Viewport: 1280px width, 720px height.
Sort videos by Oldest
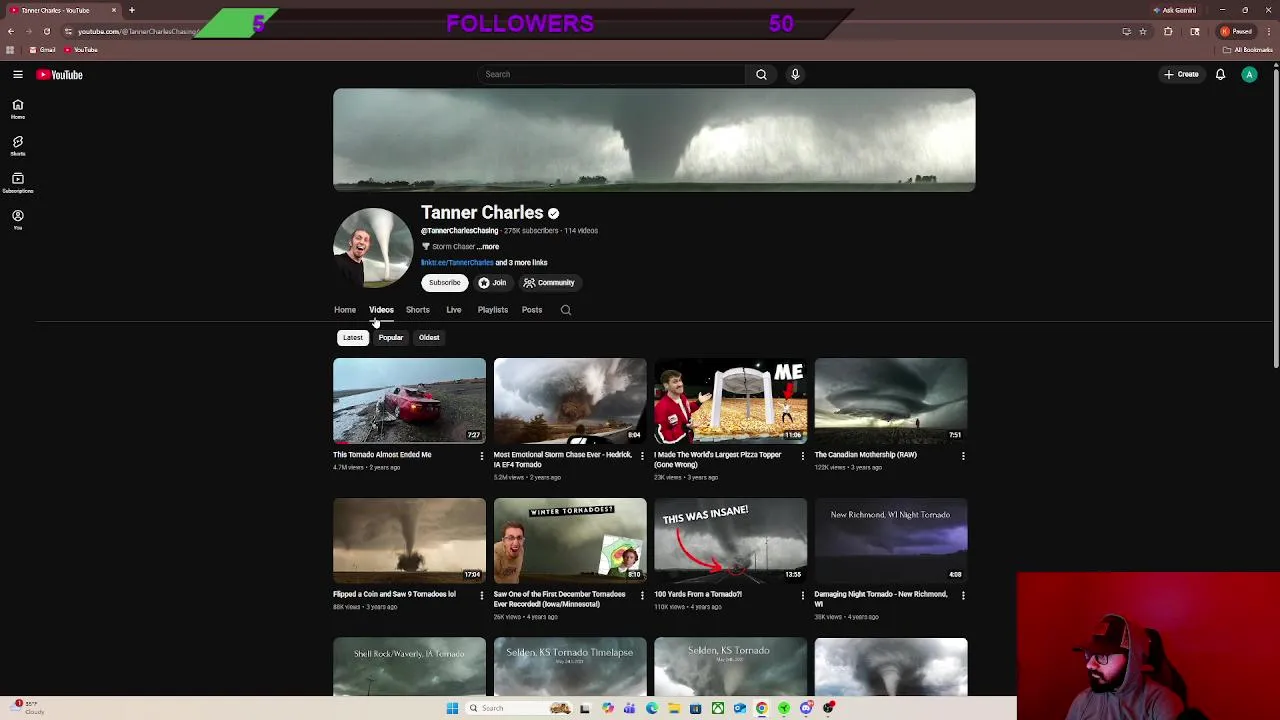coord(429,338)
